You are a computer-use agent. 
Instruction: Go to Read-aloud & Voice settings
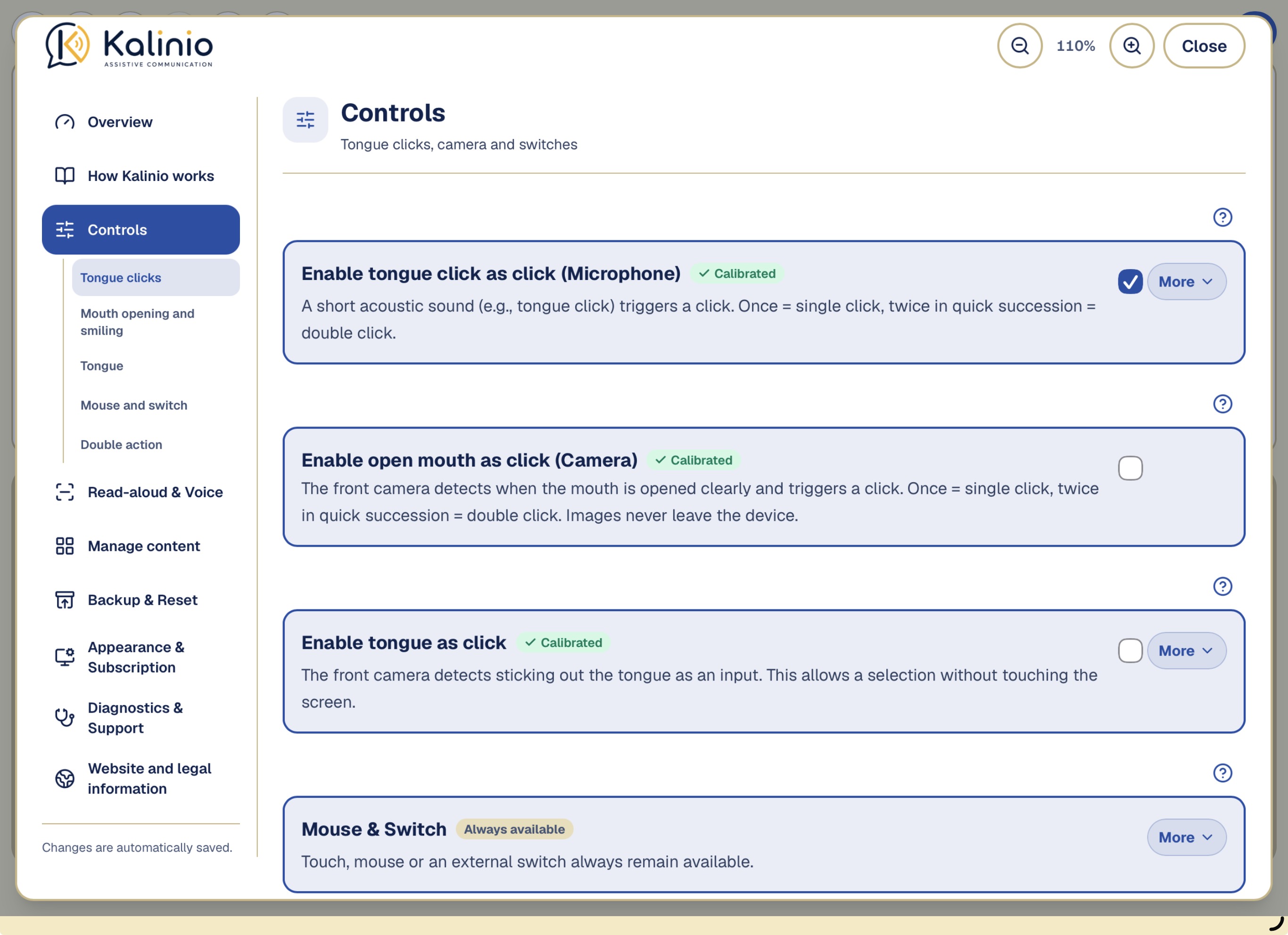(141, 492)
